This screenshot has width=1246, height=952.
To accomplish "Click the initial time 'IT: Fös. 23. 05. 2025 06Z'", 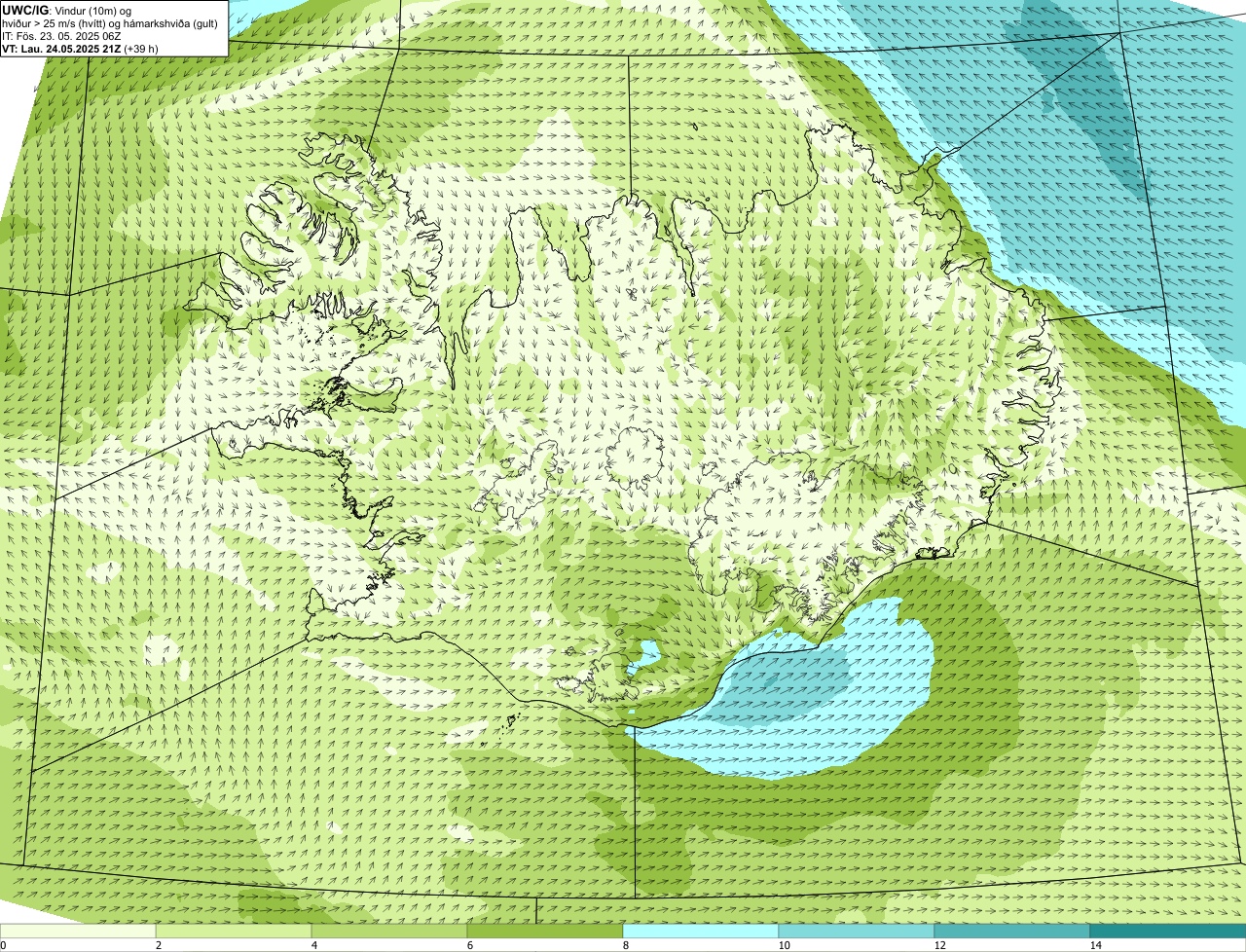I will tap(61, 36).
